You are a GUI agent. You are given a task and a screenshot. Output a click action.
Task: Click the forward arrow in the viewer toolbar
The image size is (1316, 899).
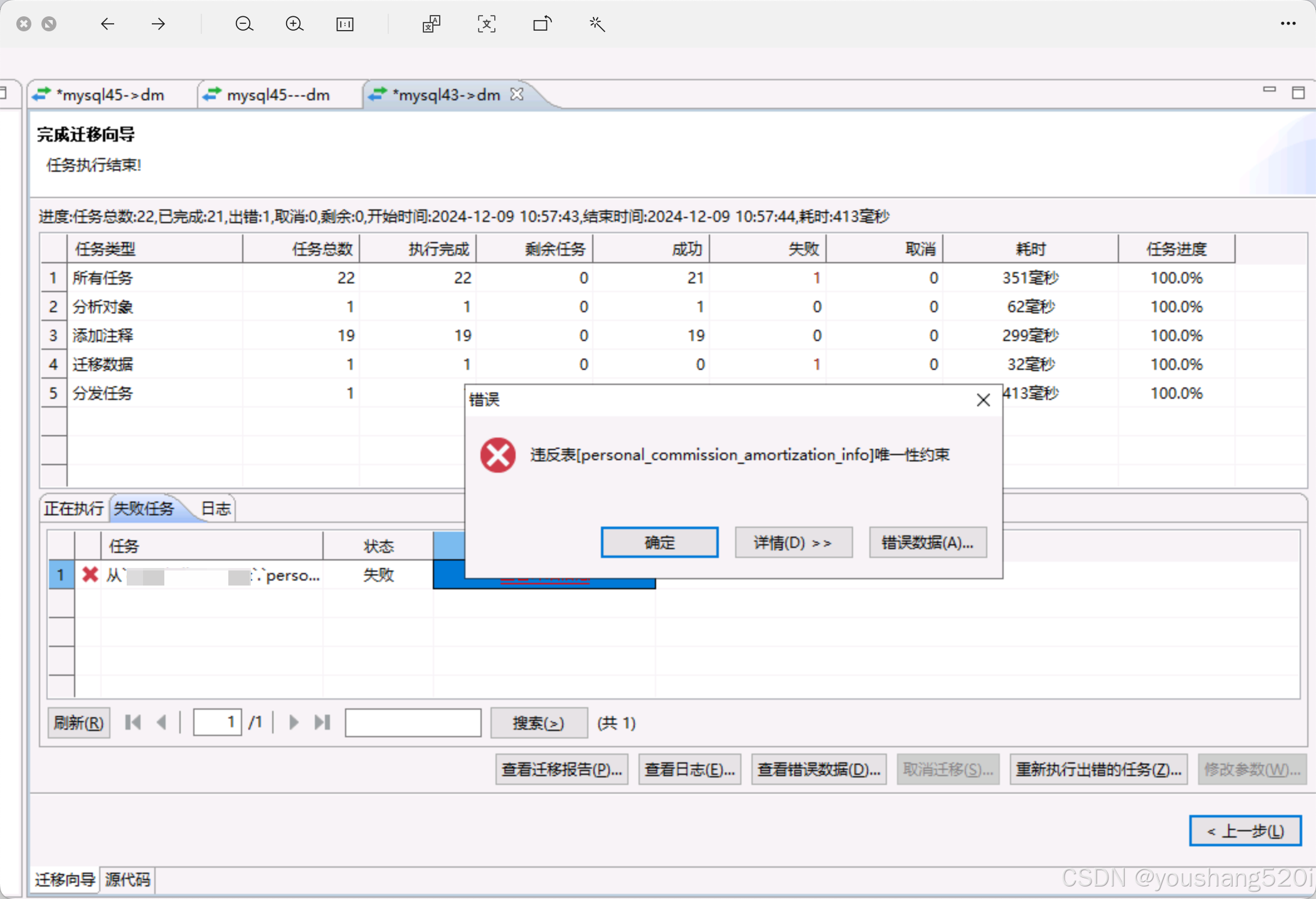coord(158,24)
